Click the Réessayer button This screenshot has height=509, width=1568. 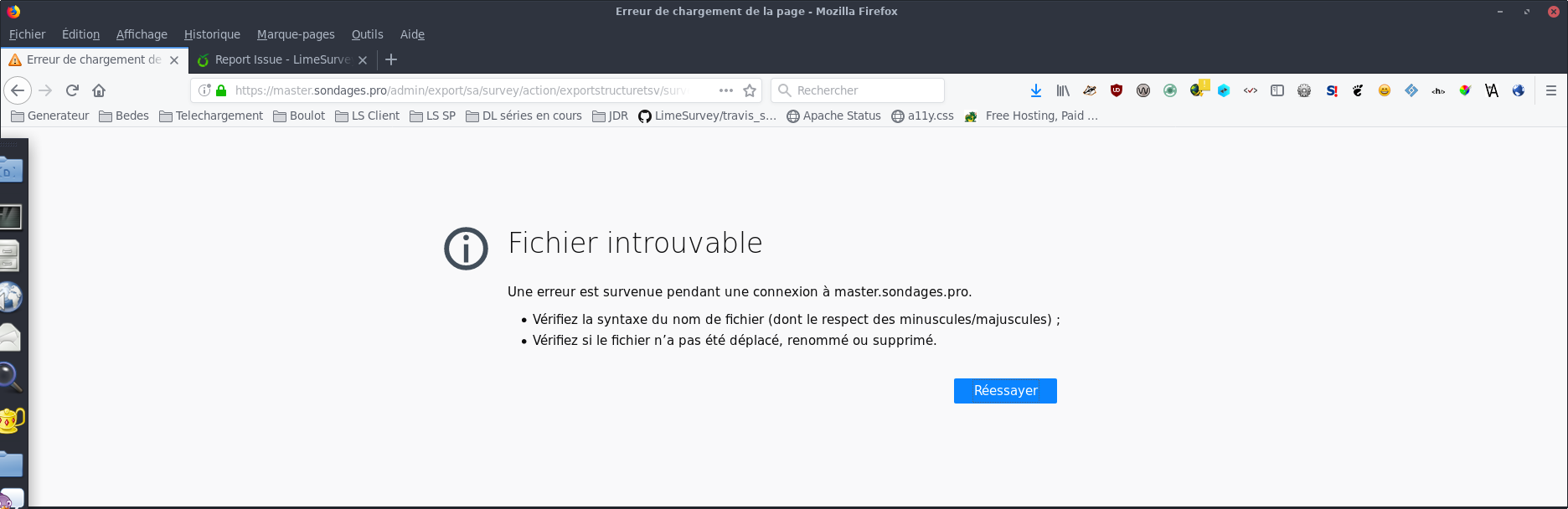[1005, 391]
